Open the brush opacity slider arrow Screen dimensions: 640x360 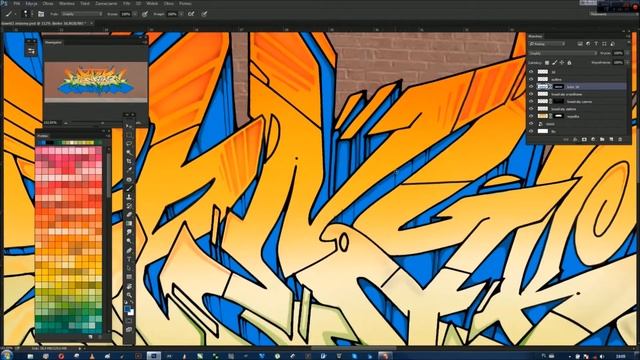tap(135, 14)
